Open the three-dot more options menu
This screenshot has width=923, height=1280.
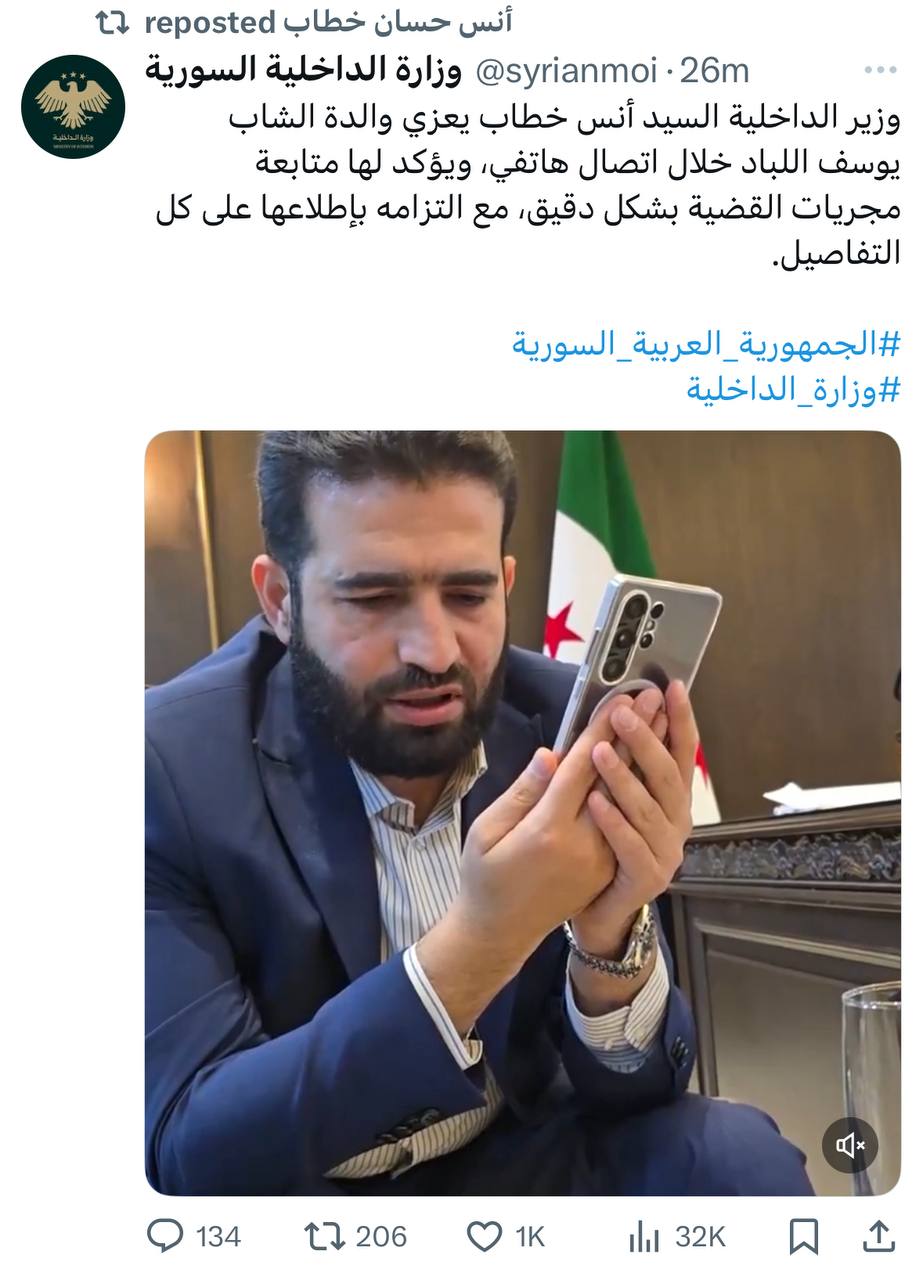pyautogui.click(x=881, y=71)
